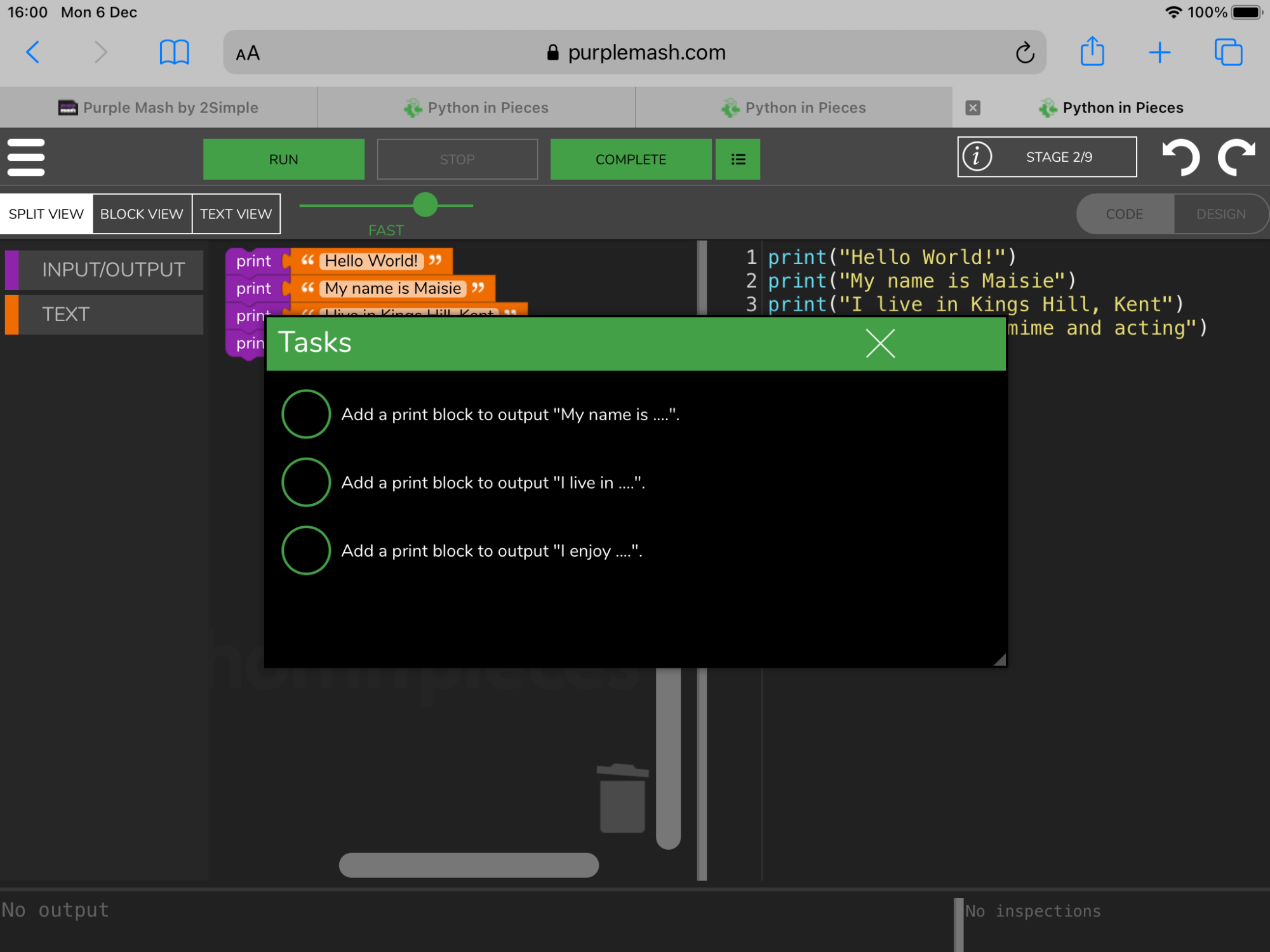The width and height of the screenshot is (1270, 952).
Task: Close the Tasks dialog
Action: tap(880, 343)
